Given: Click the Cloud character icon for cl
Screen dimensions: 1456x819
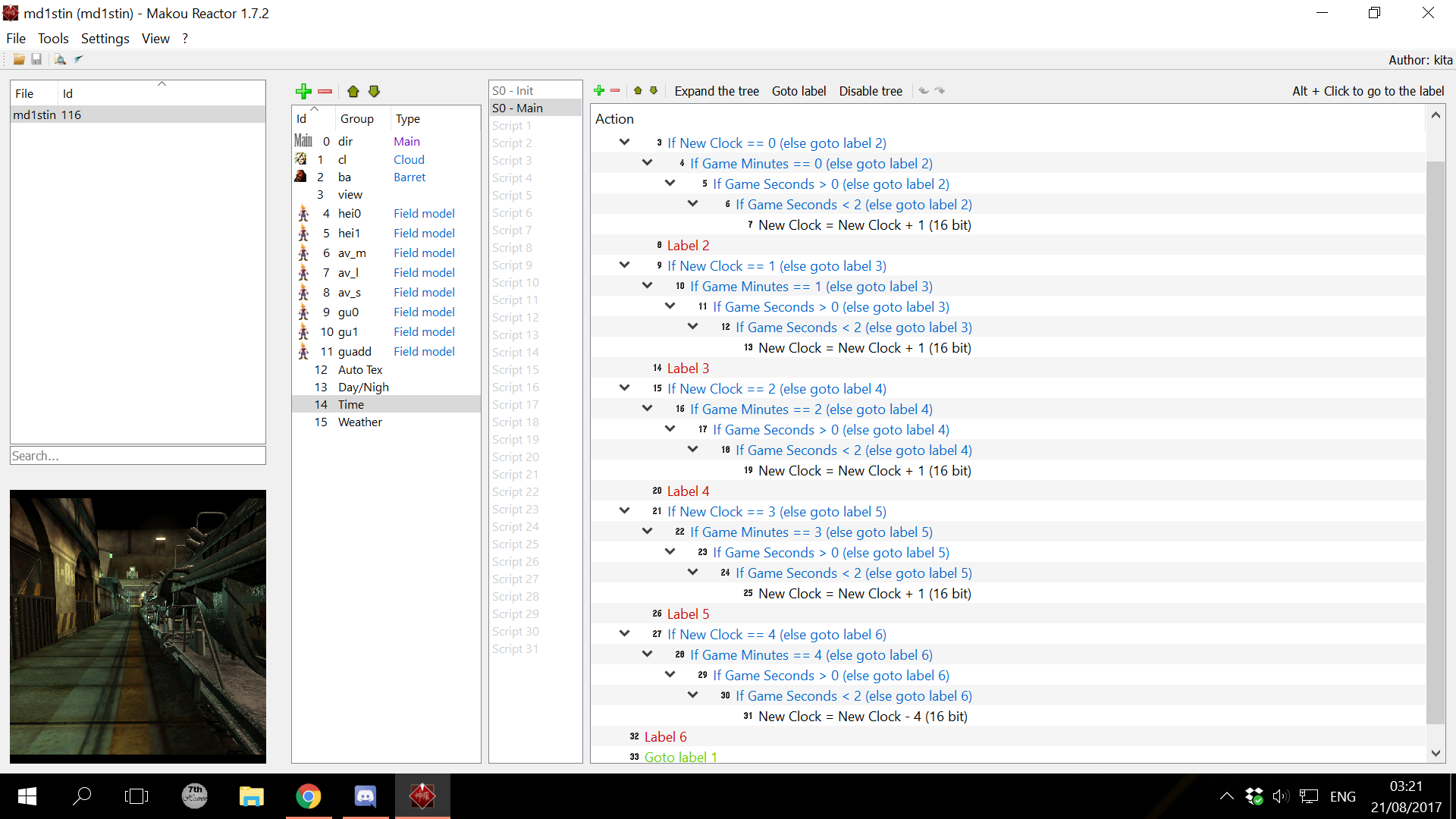Looking at the screenshot, I should point(301,159).
